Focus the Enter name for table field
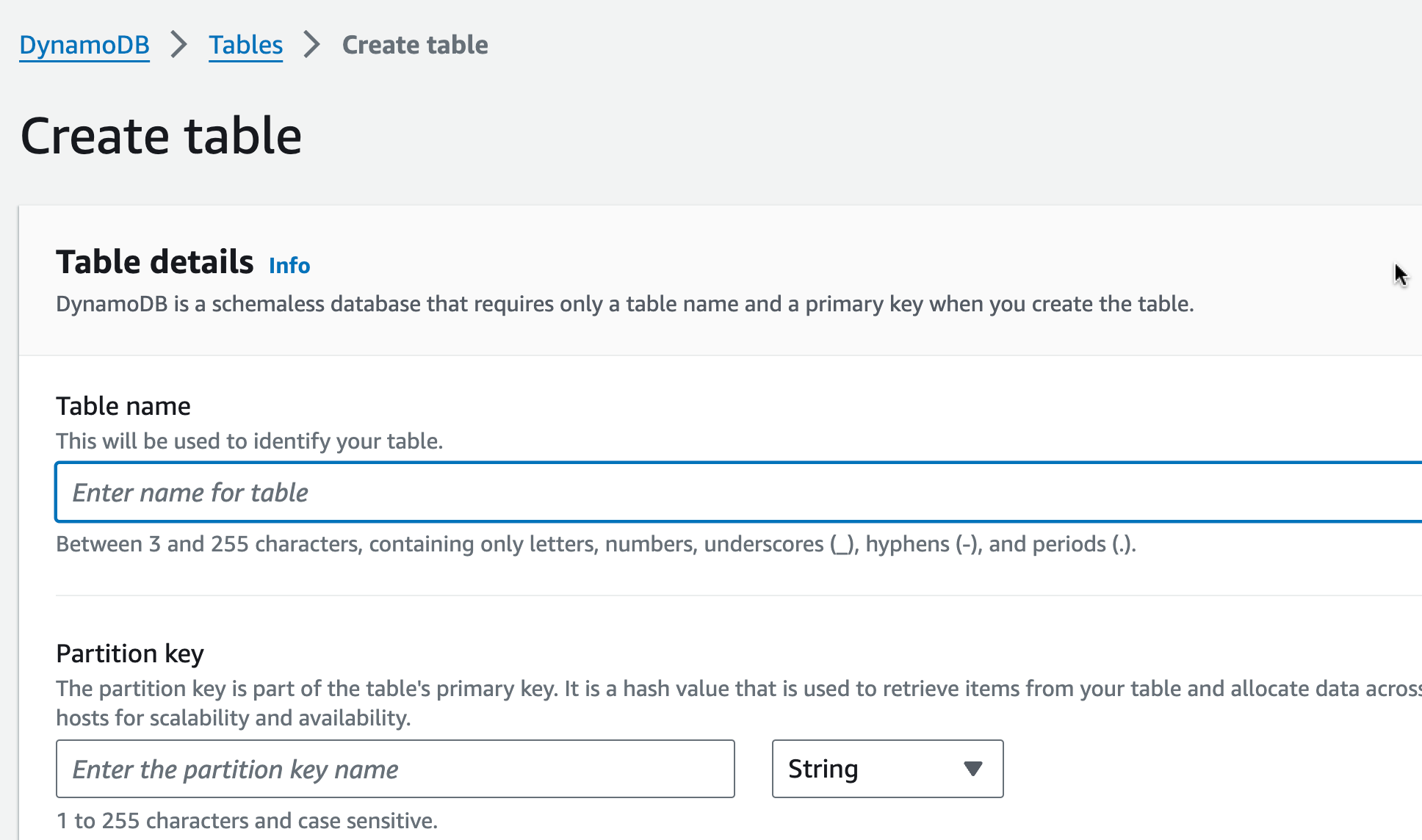The height and width of the screenshot is (840, 1422). pyautogui.click(x=735, y=492)
